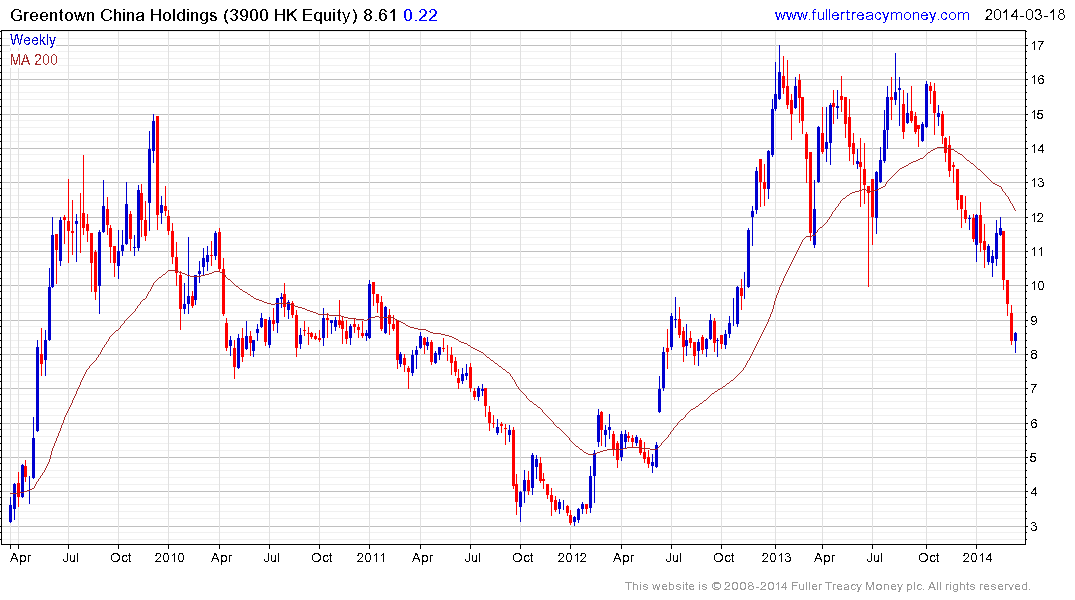This screenshot has height=600, width=1075.
Task: Click the price change value 0.22
Action: click(x=420, y=15)
